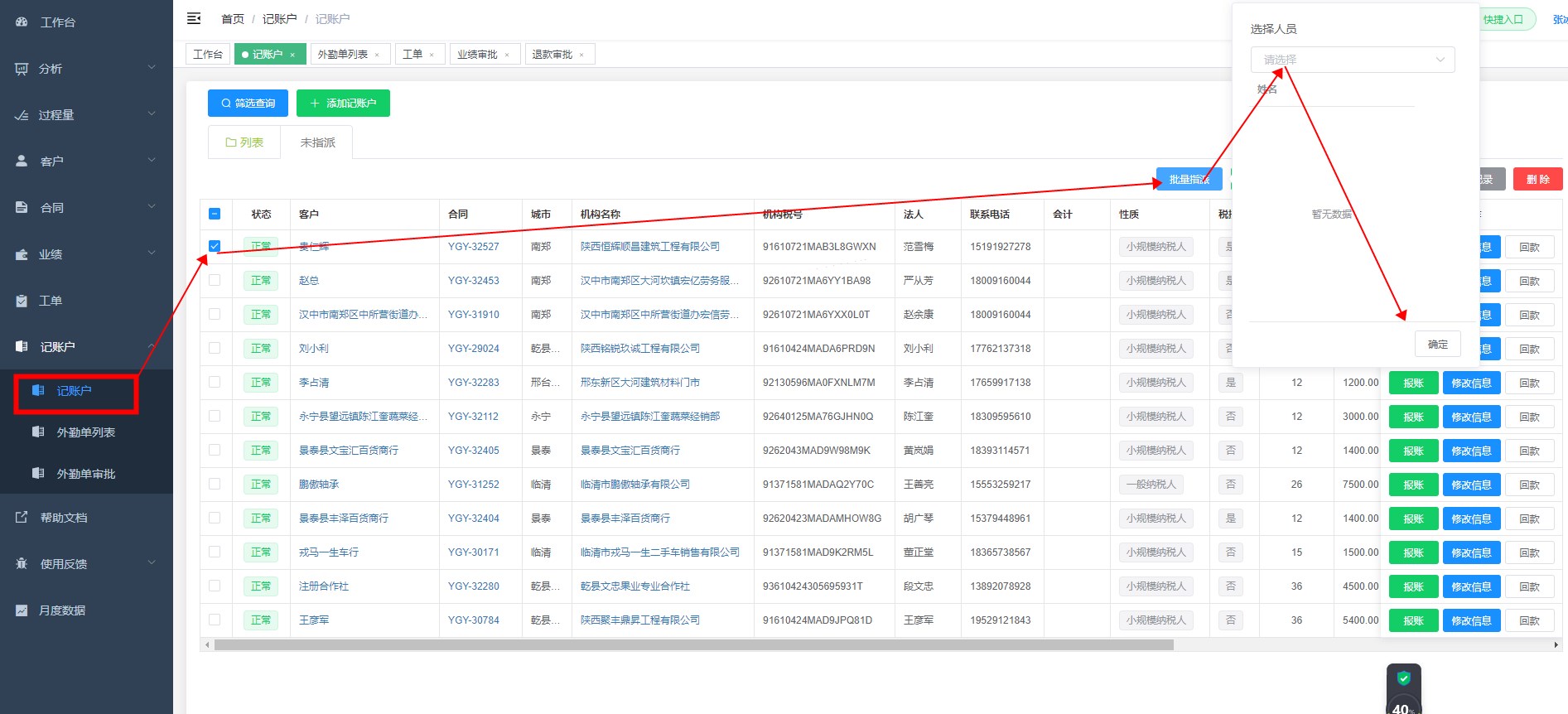Tick the checkbox for the 赵总 row
The image size is (1568, 714).
click(215, 281)
